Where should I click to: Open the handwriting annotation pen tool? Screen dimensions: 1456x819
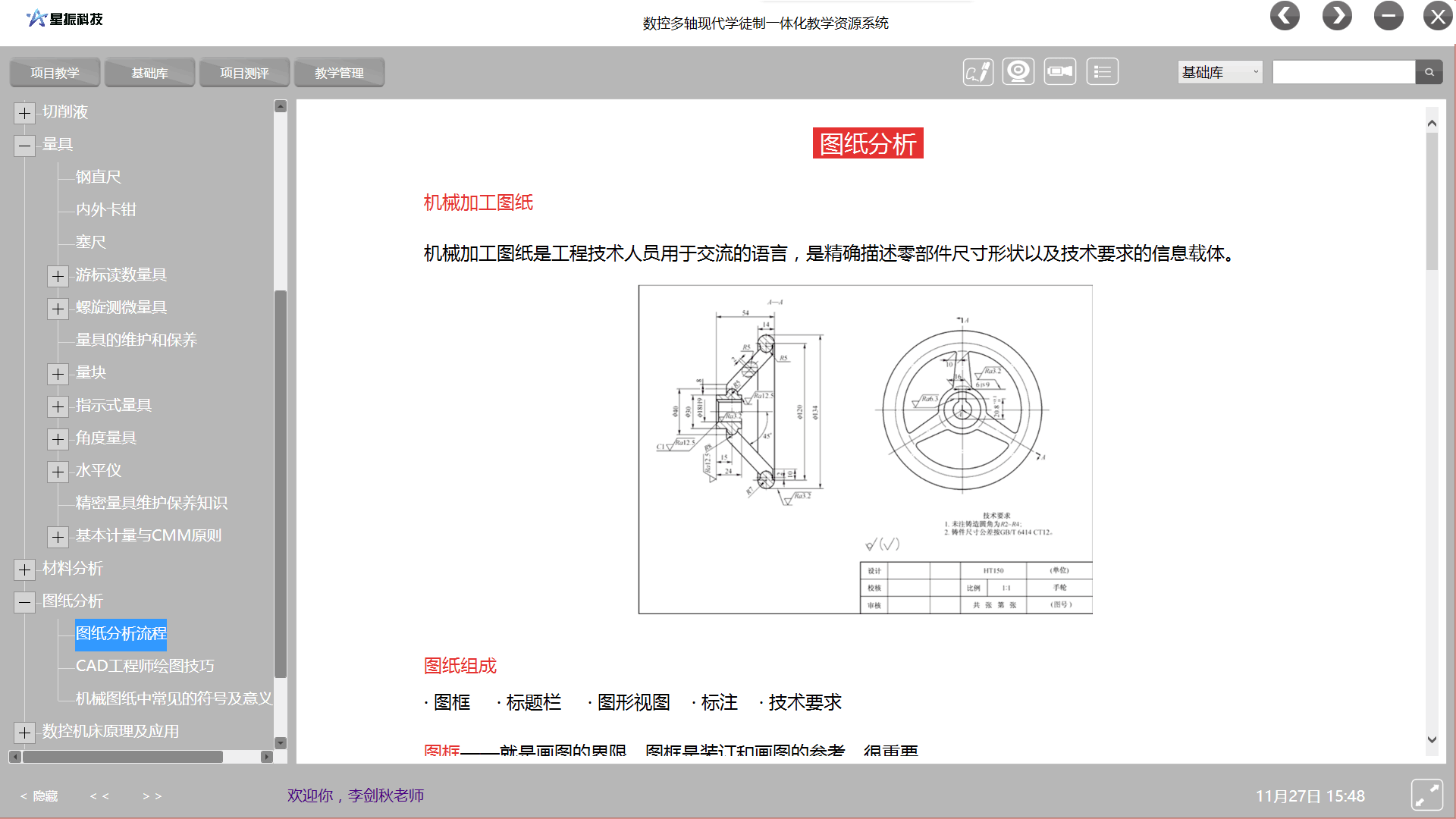click(977, 72)
